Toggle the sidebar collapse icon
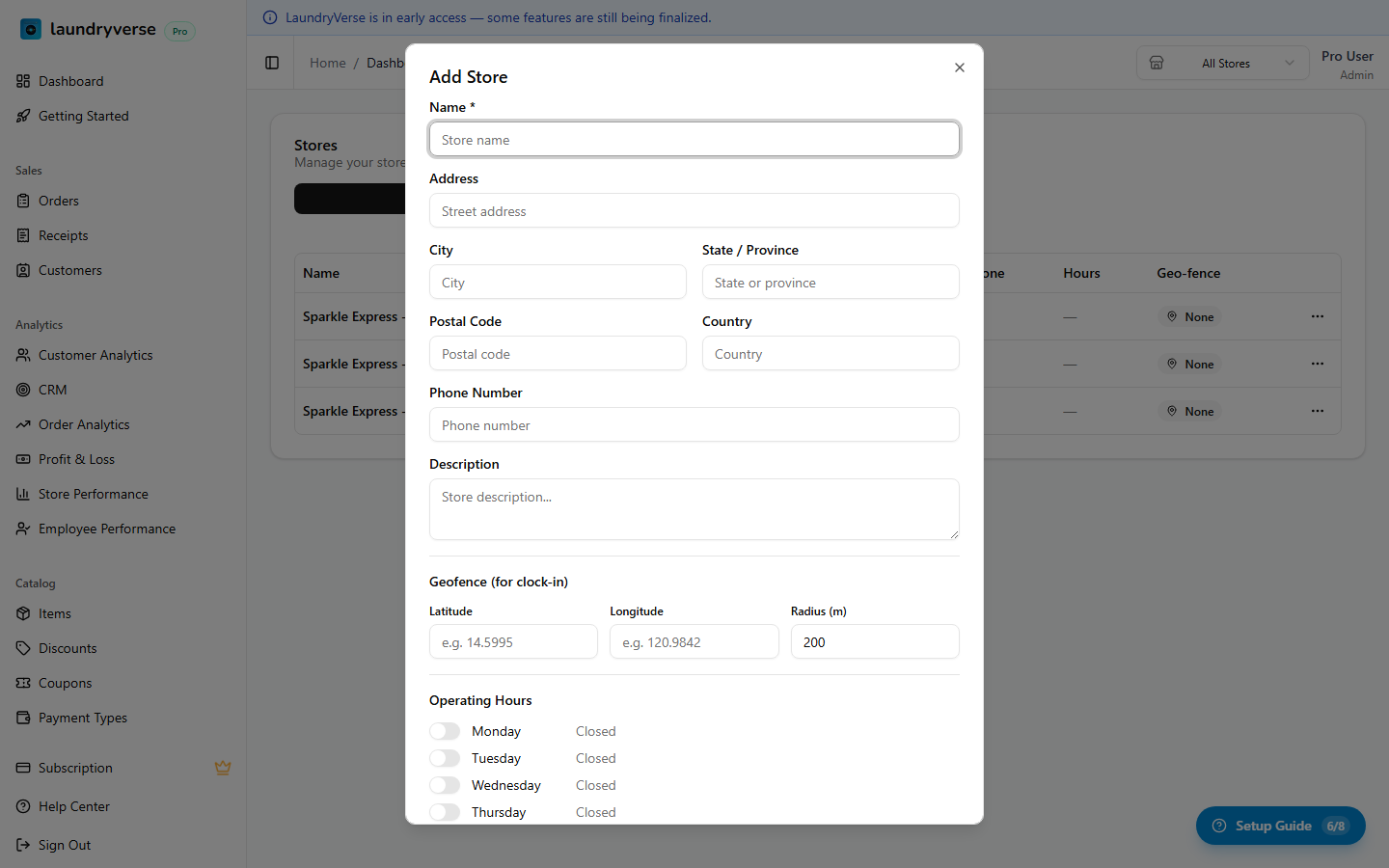The width and height of the screenshot is (1389, 868). [272, 63]
